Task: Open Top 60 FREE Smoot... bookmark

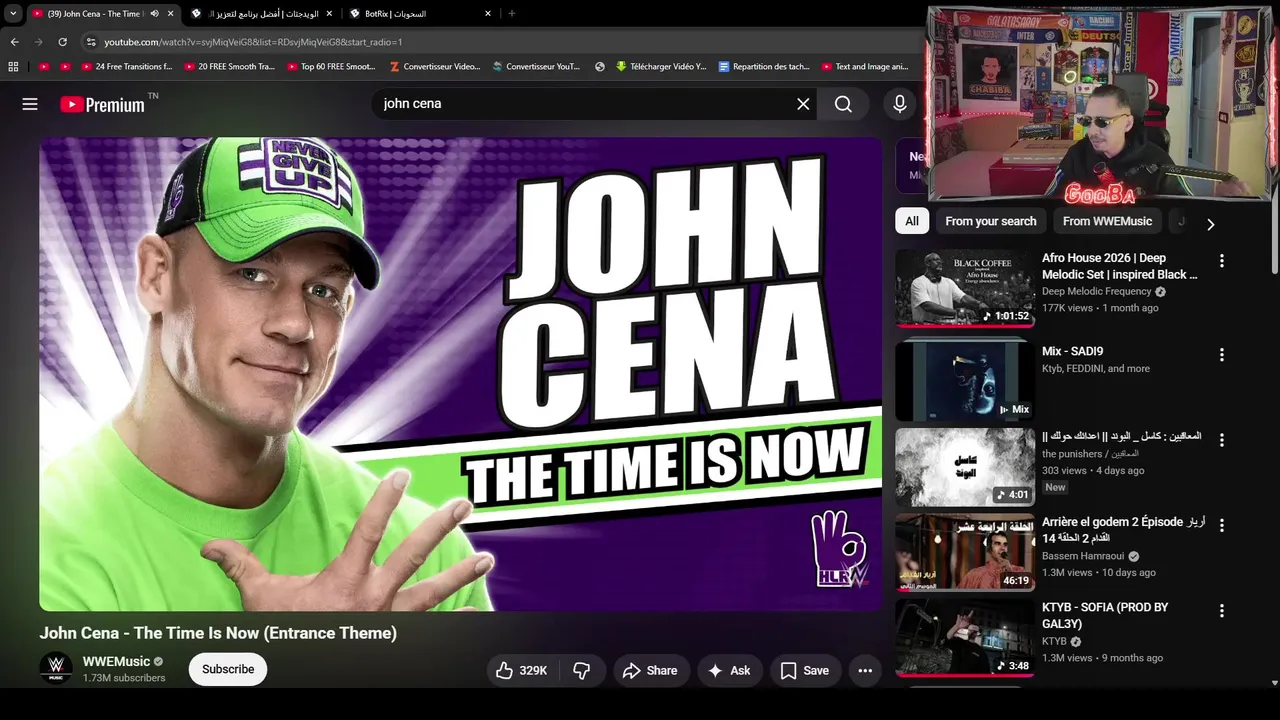Action: pyautogui.click(x=331, y=67)
